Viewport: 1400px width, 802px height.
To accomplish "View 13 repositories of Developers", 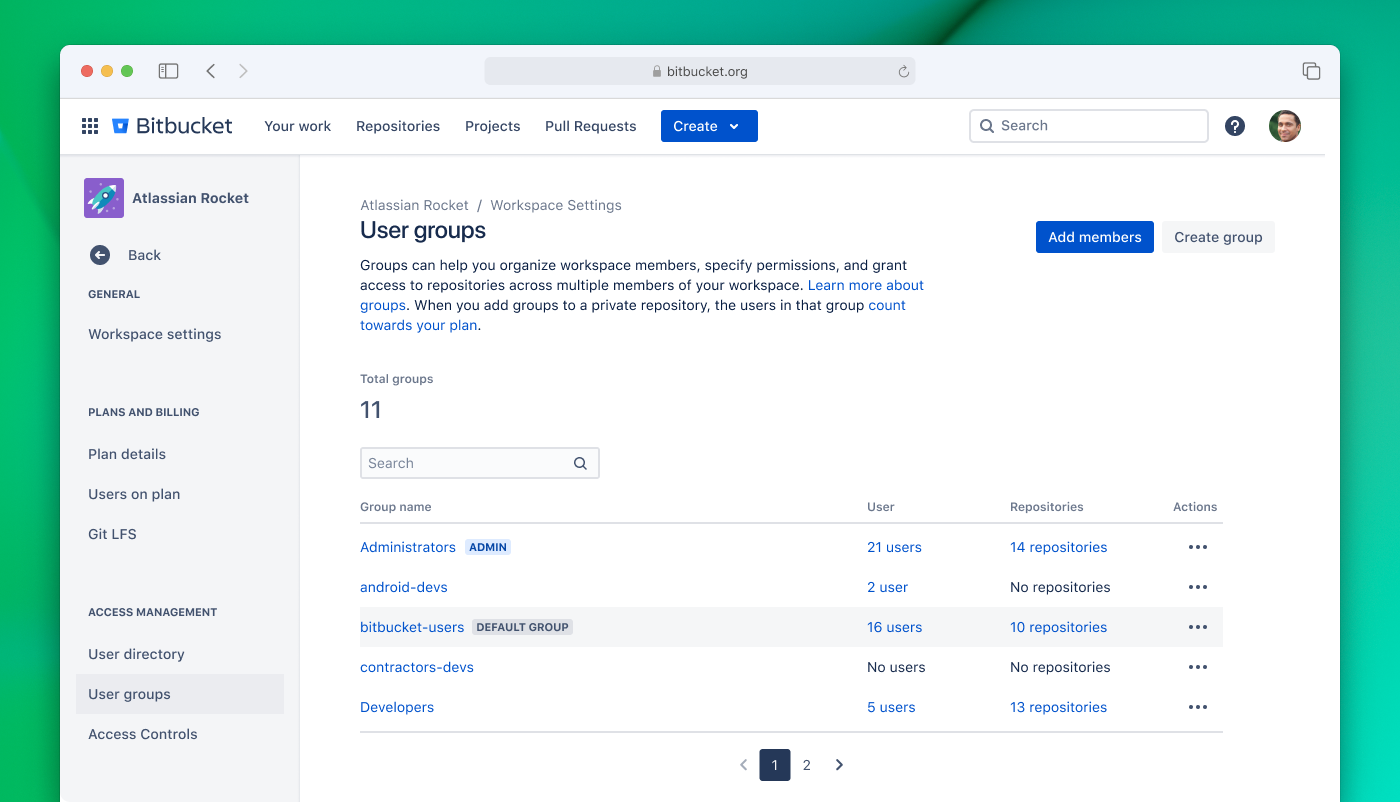I will [x=1058, y=707].
